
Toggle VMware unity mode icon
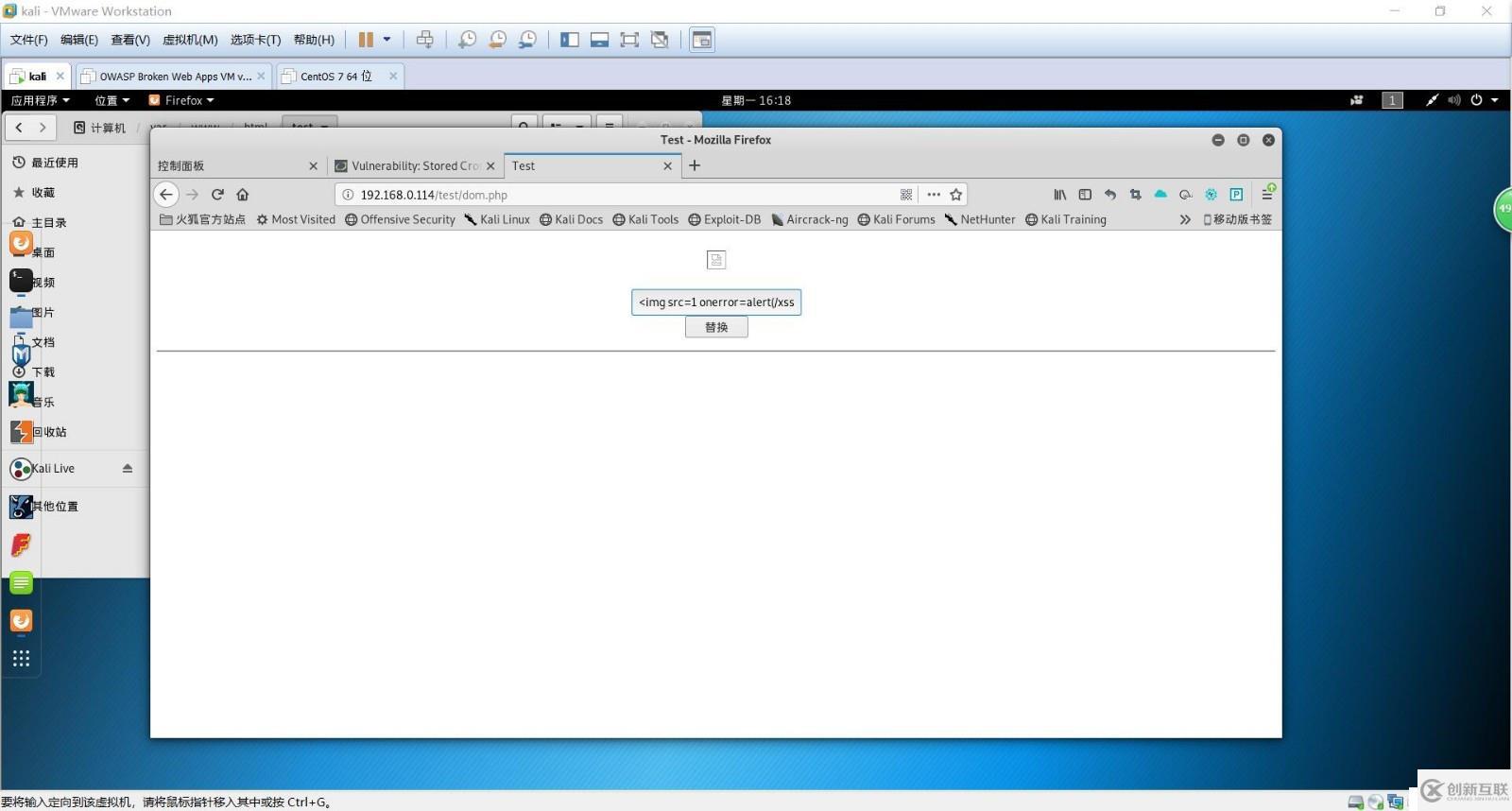[x=660, y=40]
